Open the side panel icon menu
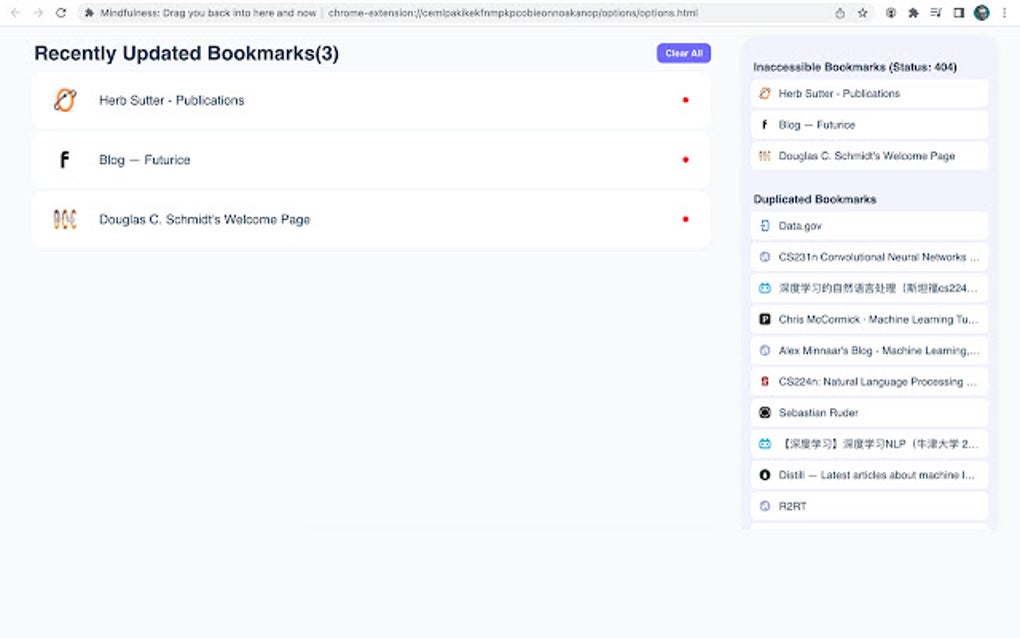This screenshot has width=1020, height=638. coord(959,13)
